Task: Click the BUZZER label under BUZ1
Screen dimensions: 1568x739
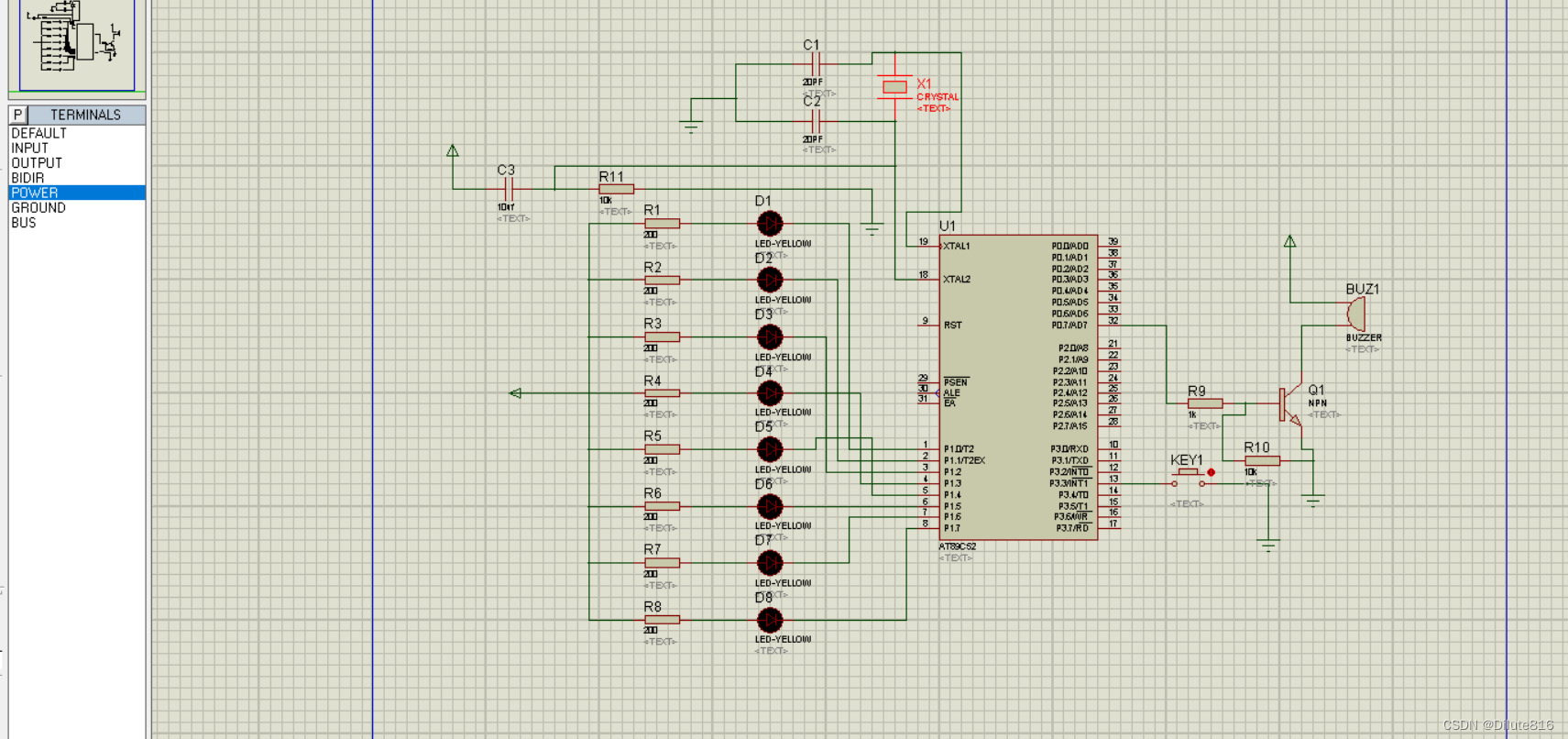Action: (1364, 338)
